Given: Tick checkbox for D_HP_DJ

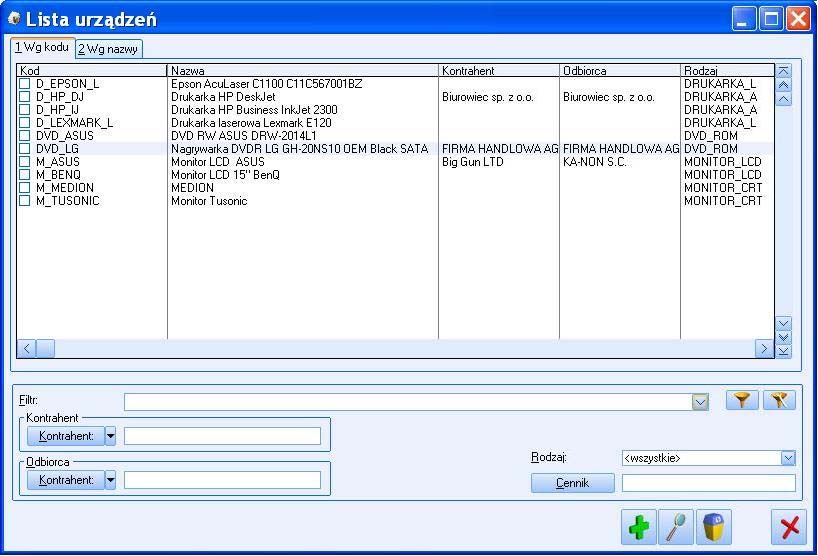Looking at the screenshot, I should 25,96.
